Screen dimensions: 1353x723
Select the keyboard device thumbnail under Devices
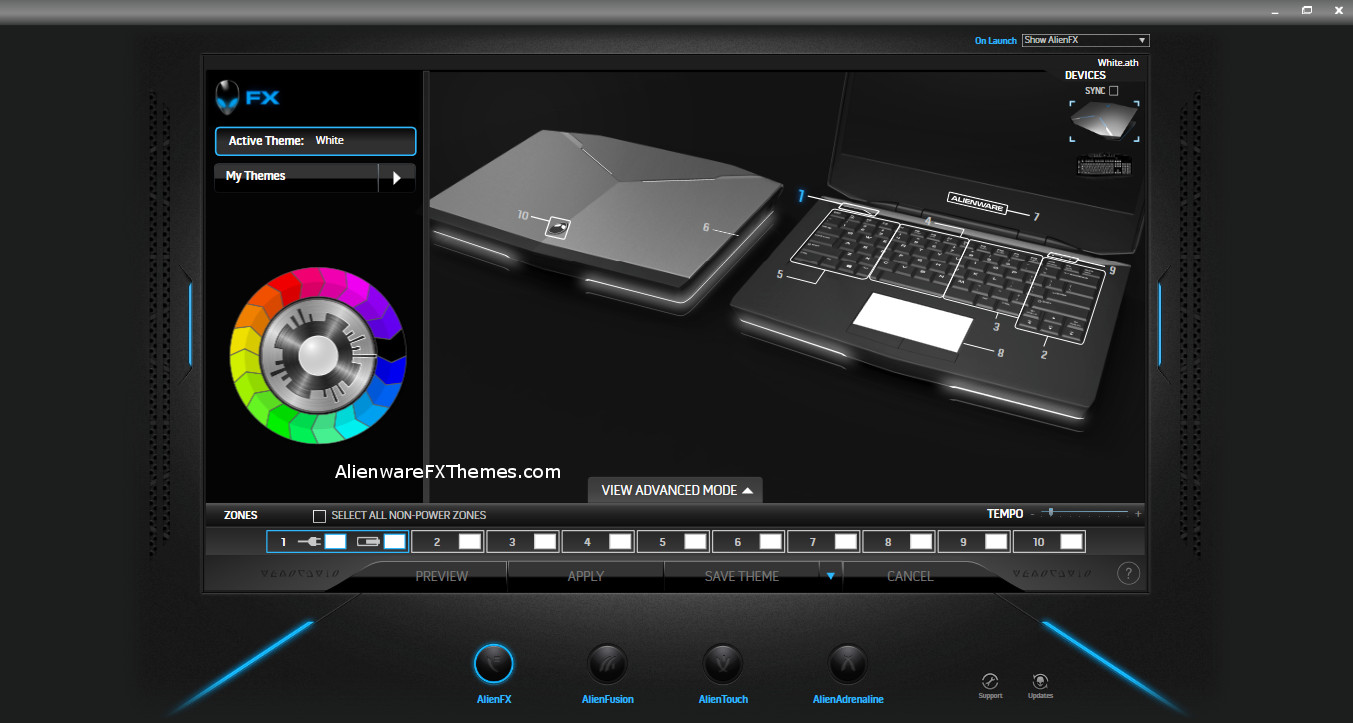pos(1104,166)
